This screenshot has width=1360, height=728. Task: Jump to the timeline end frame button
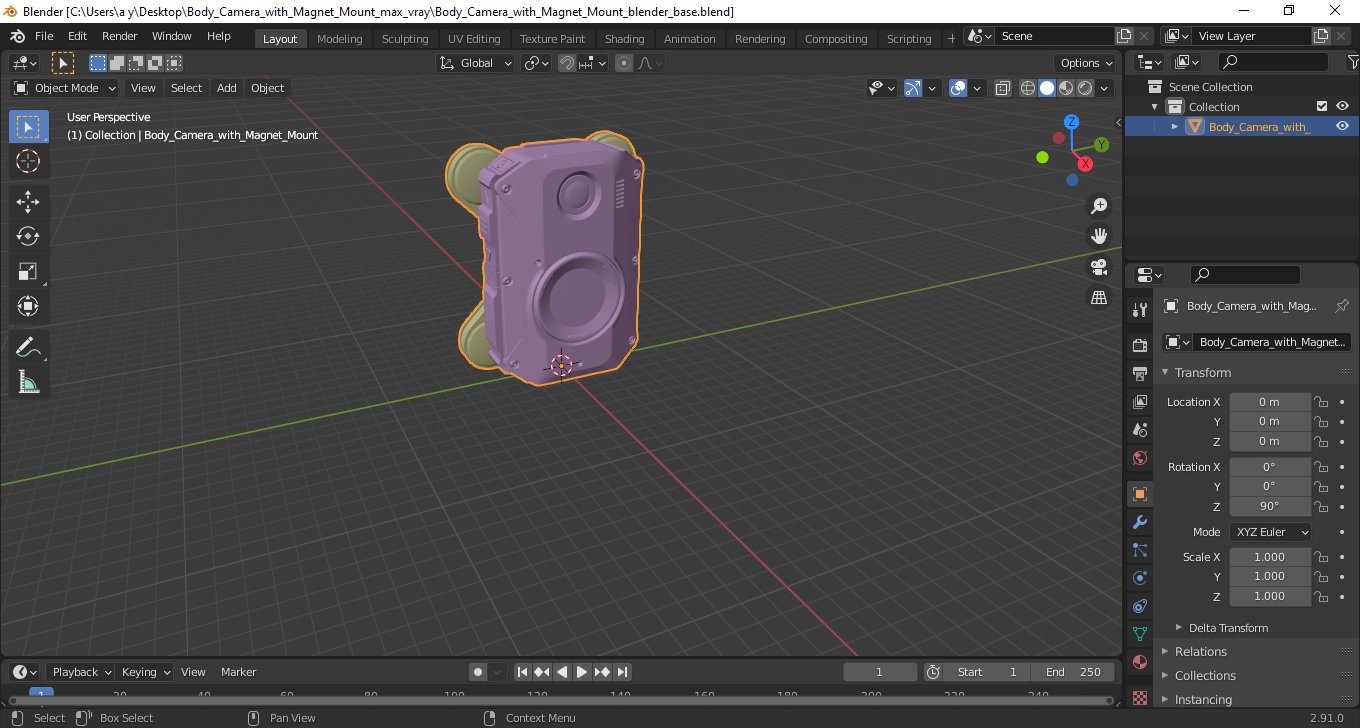622,672
